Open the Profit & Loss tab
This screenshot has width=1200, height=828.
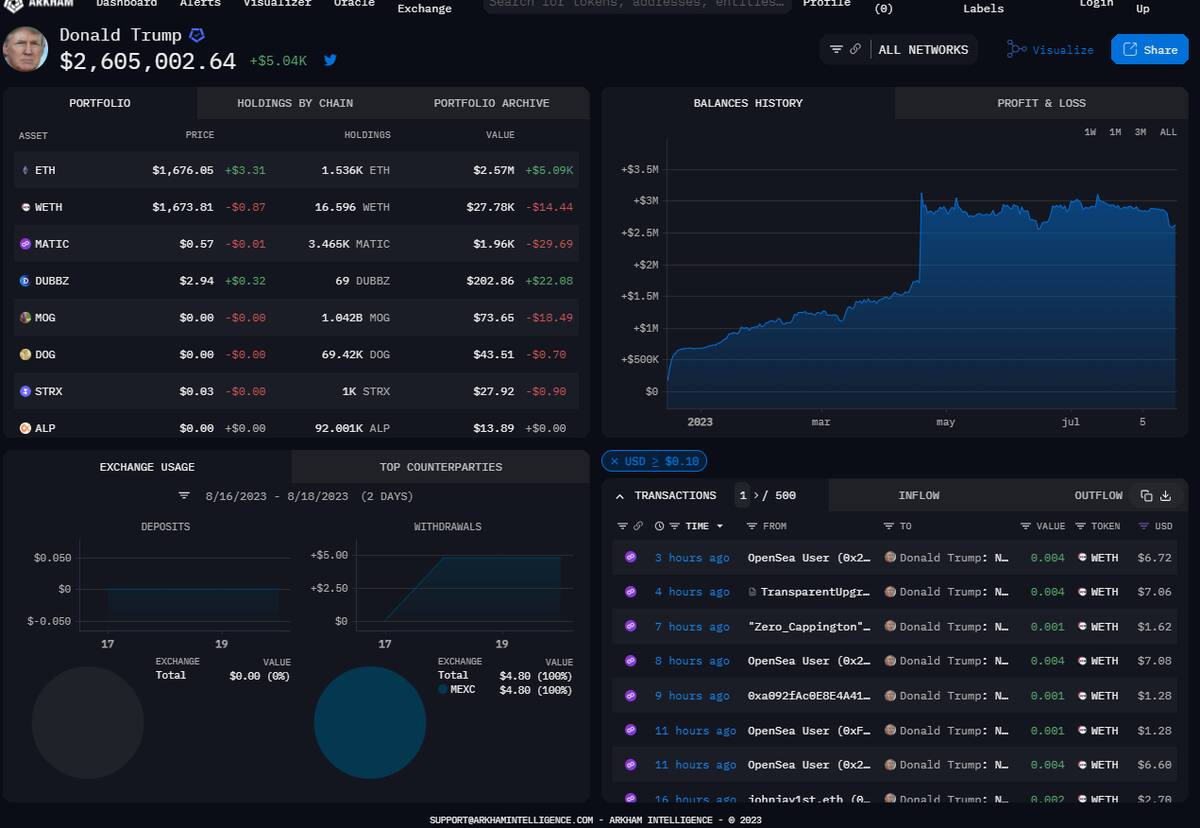click(x=1041, y=103)
